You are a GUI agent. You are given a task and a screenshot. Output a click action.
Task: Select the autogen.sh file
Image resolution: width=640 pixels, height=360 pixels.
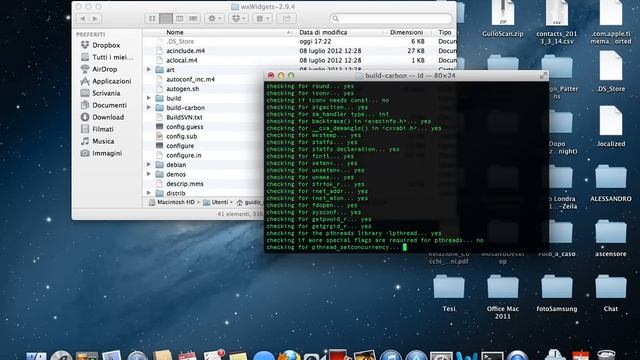tap(182, 89)
